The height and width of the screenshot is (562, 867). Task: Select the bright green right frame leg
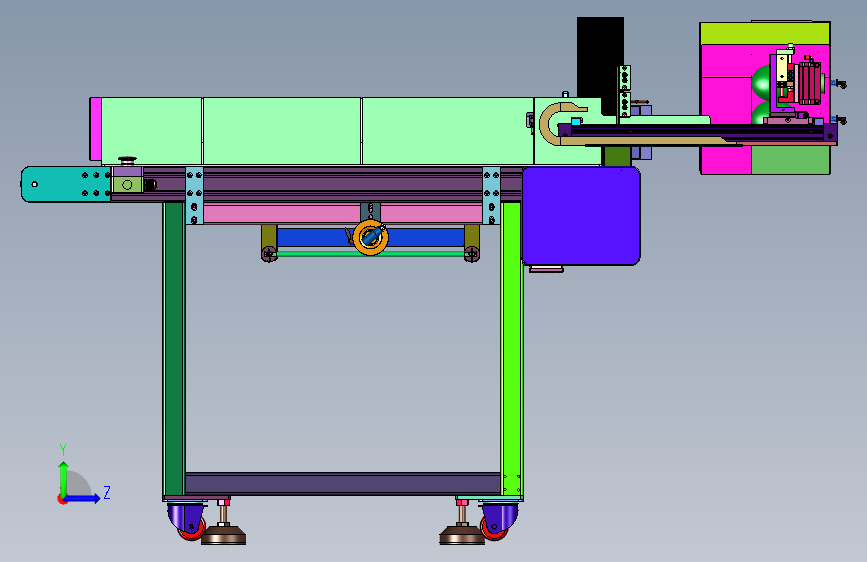pos(511,348)
